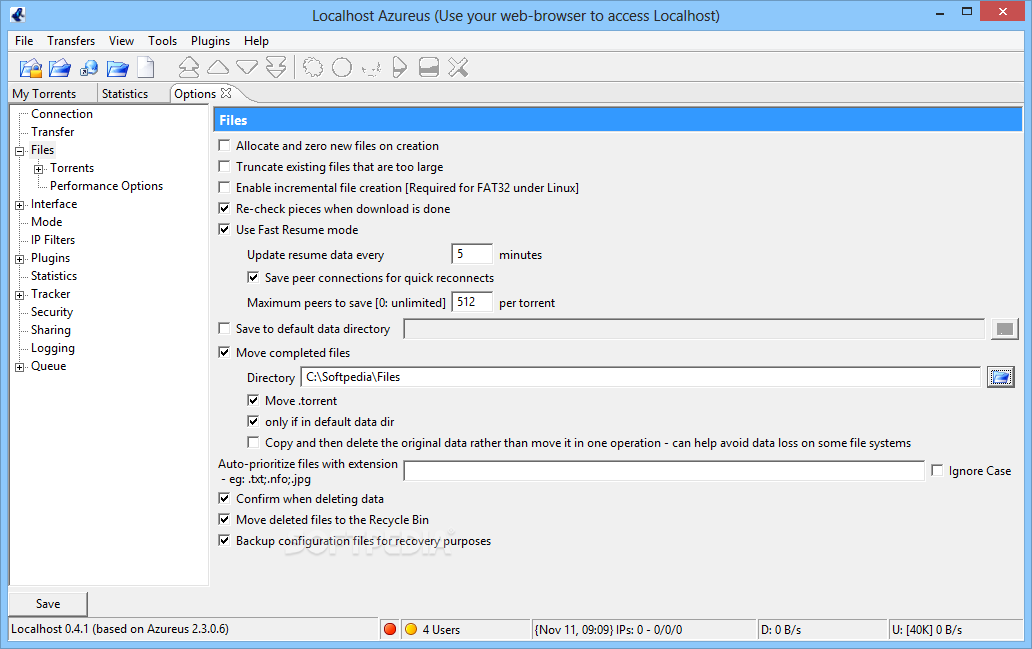1032x649 pixels.
Task: Click the disabled default data directory browse button
Action: click(1004, 329)
